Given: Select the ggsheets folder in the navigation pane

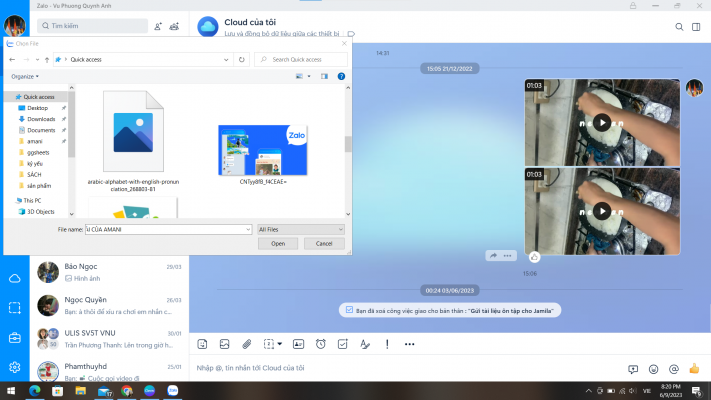Looking at the screenshot, I should point(38,152).
